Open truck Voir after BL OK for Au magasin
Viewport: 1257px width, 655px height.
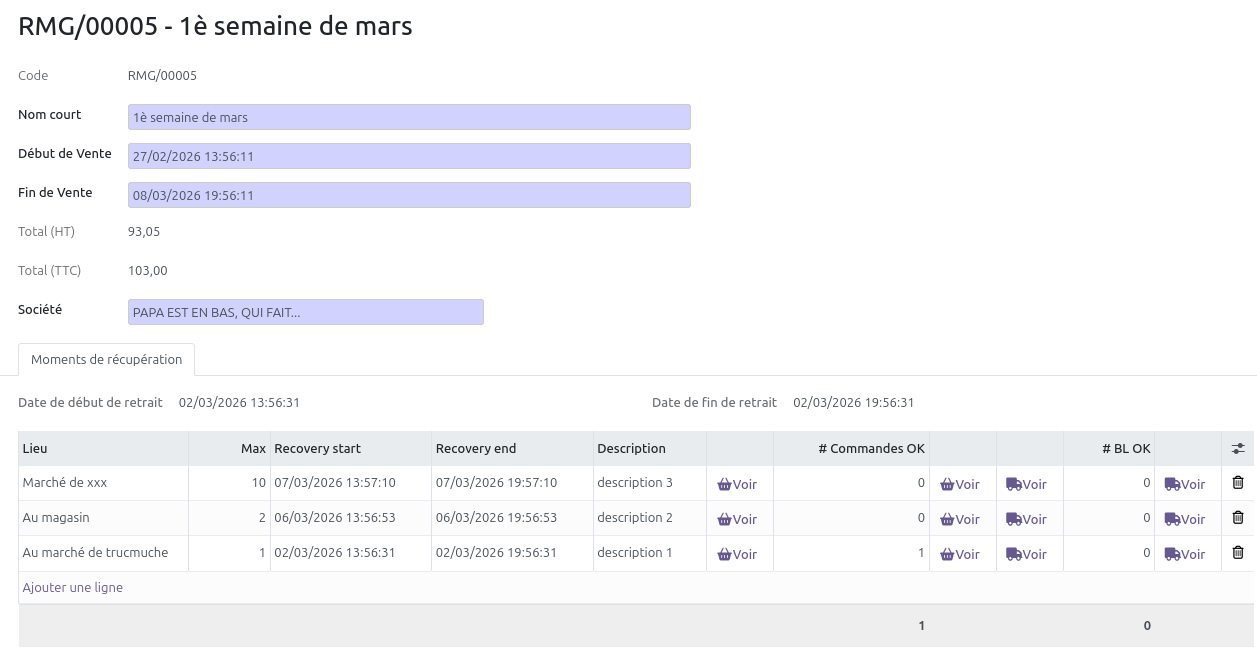pyautogui.click(x=1185, y=519)
